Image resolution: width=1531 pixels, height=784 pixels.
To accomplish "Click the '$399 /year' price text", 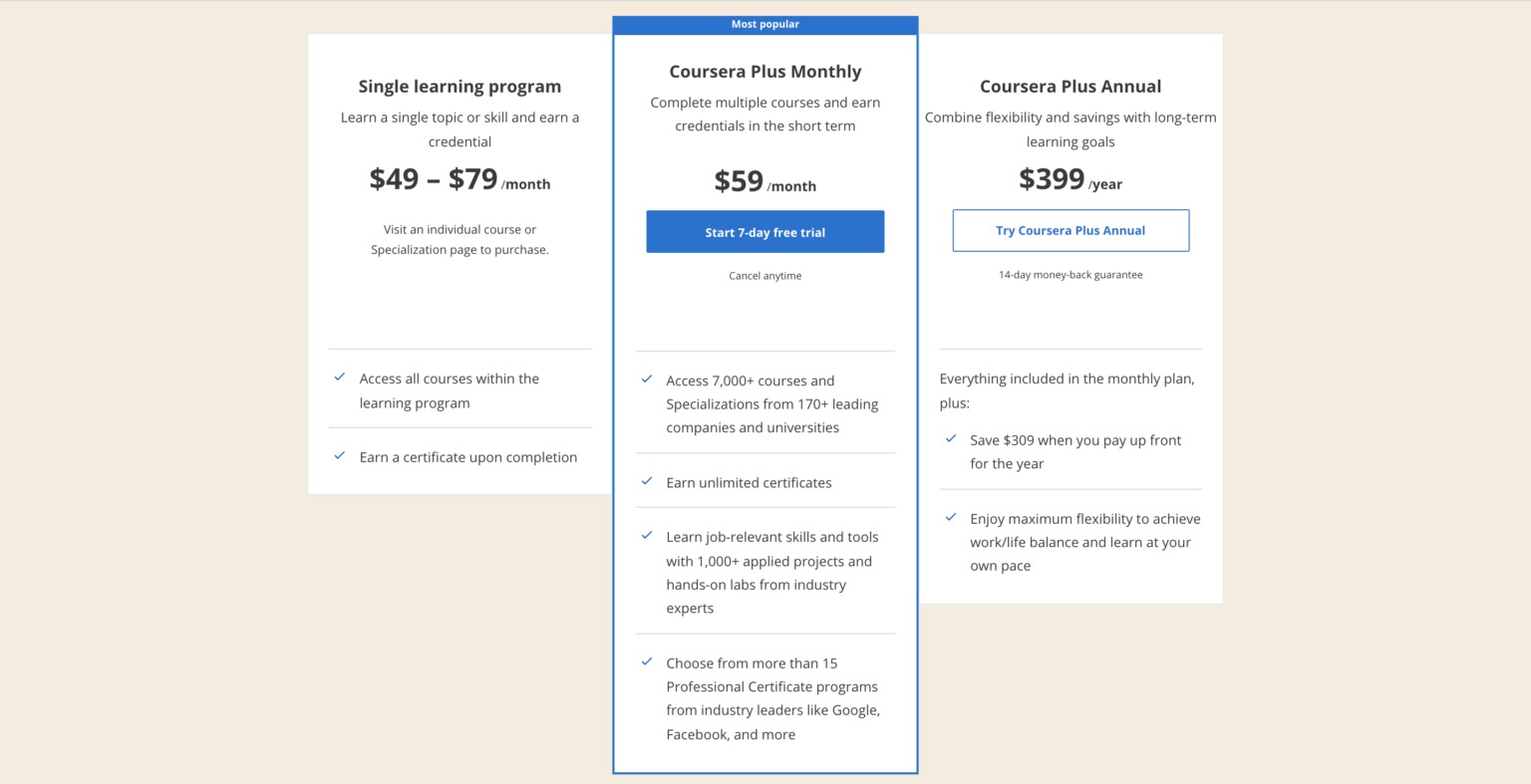I will [x=1071, y=180].
